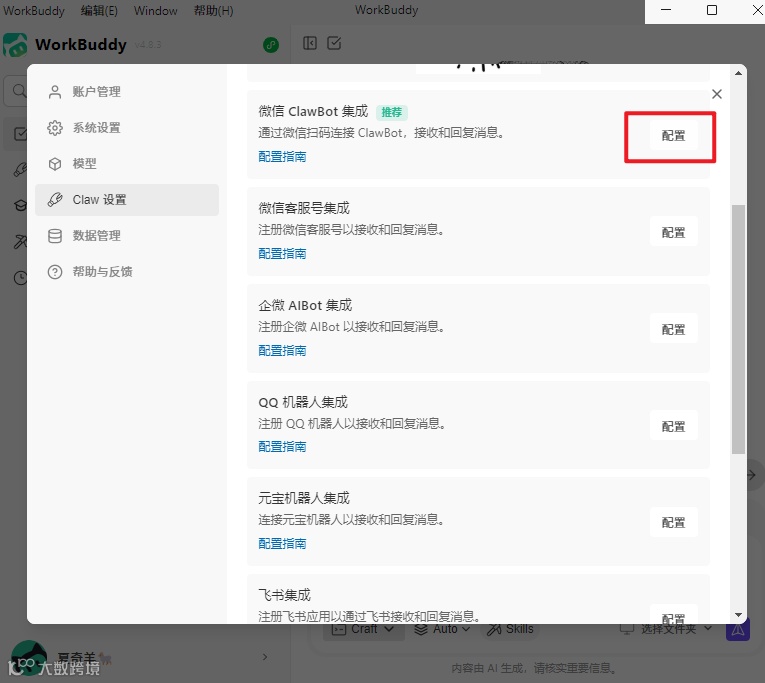The height and width of the screenshot is (683, 765).
Task: Click the 微信 ClawBot 集成 title
Action: coord(313,112)
